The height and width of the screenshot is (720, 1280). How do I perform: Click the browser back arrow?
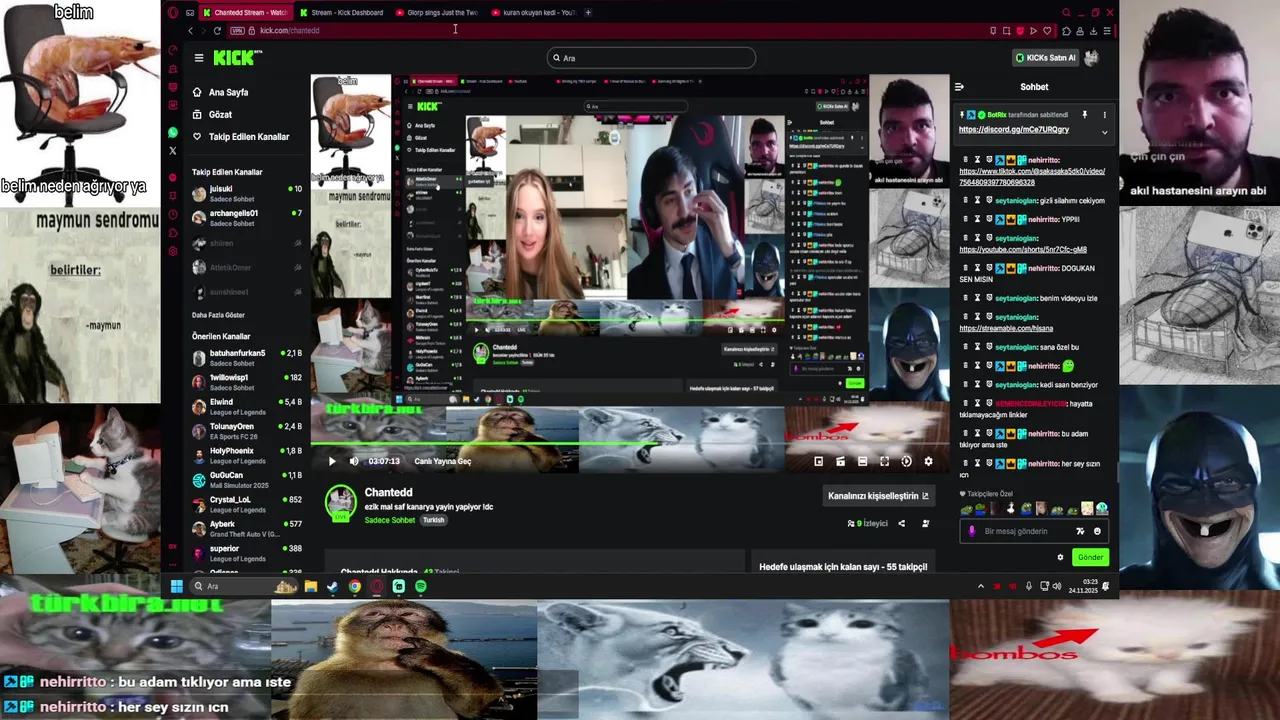coord(190,30)
